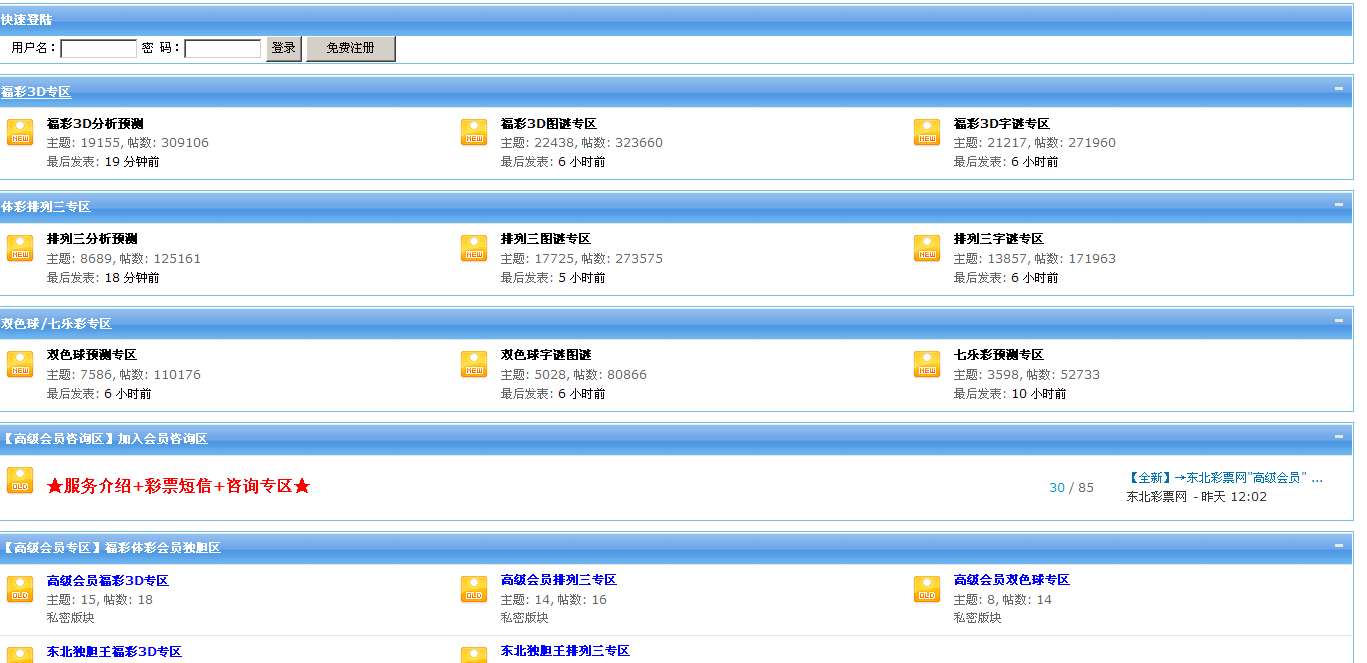Click the 登录 button
The image size is (1367, 663).
(x=284, y=48)
